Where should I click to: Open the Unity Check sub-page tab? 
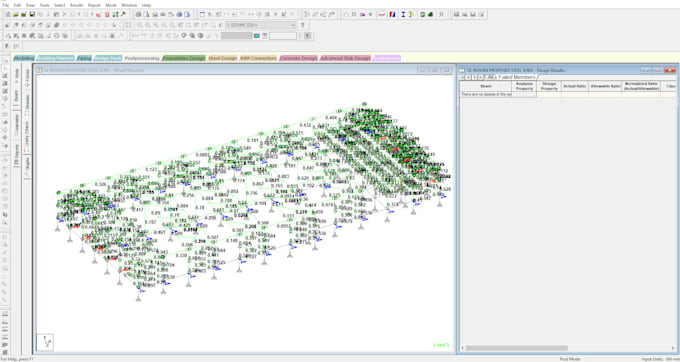point(27,136)
